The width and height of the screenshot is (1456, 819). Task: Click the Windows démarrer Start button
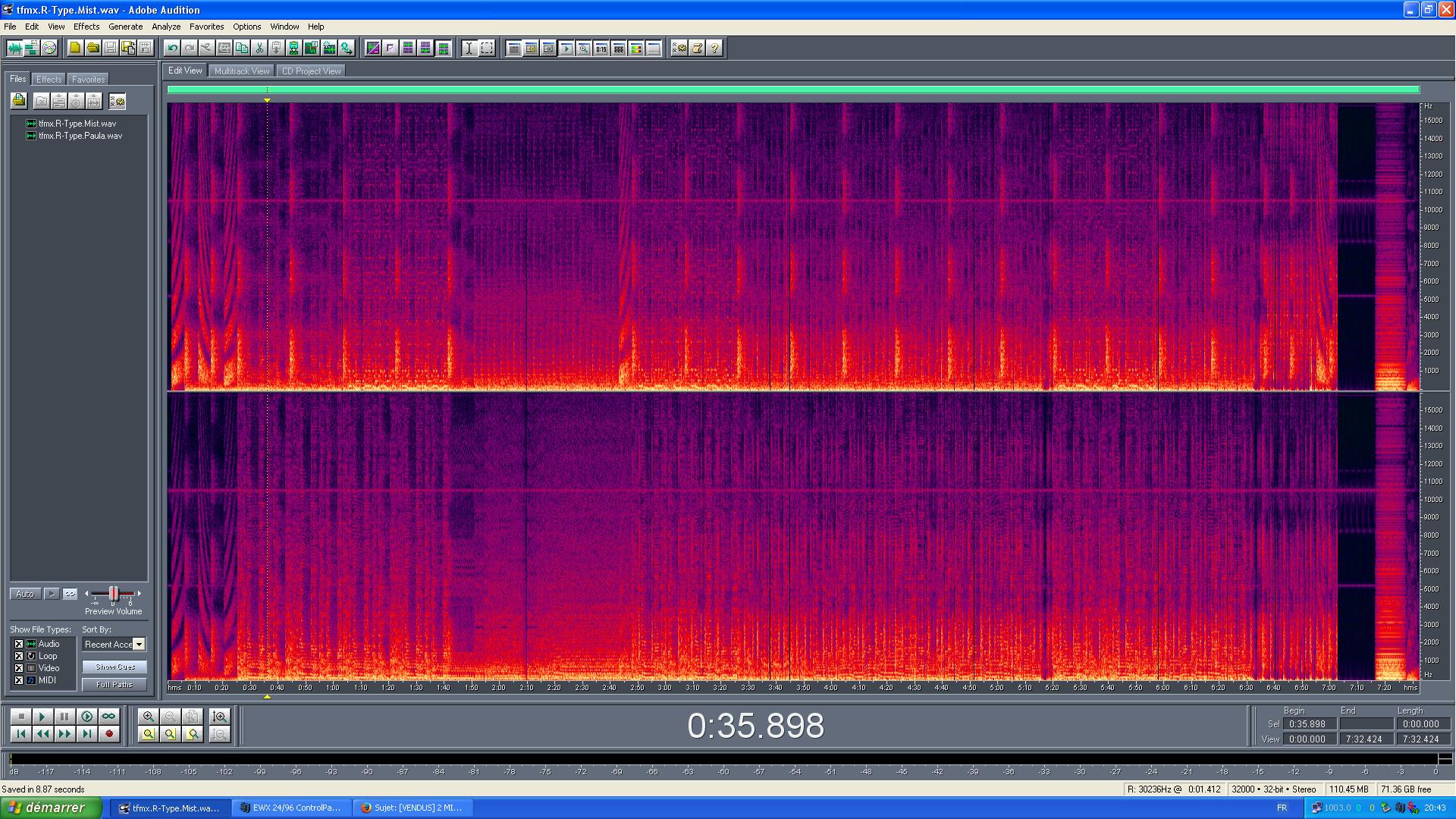51,808
